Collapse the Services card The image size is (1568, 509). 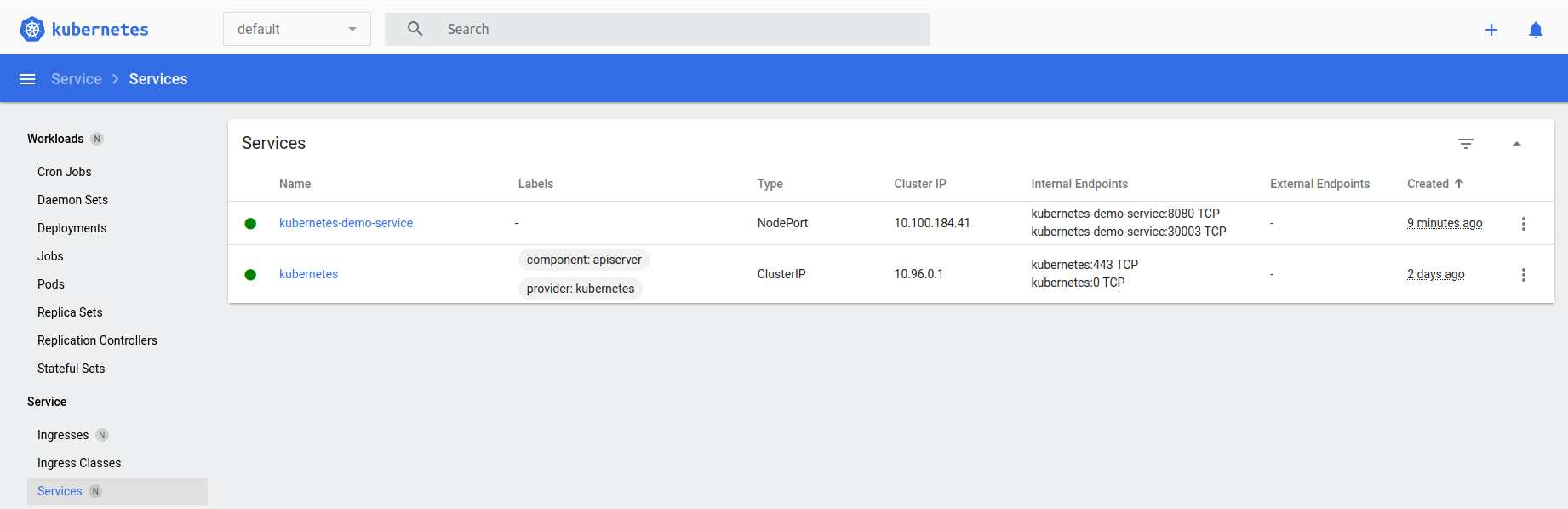pos(1517,144)
